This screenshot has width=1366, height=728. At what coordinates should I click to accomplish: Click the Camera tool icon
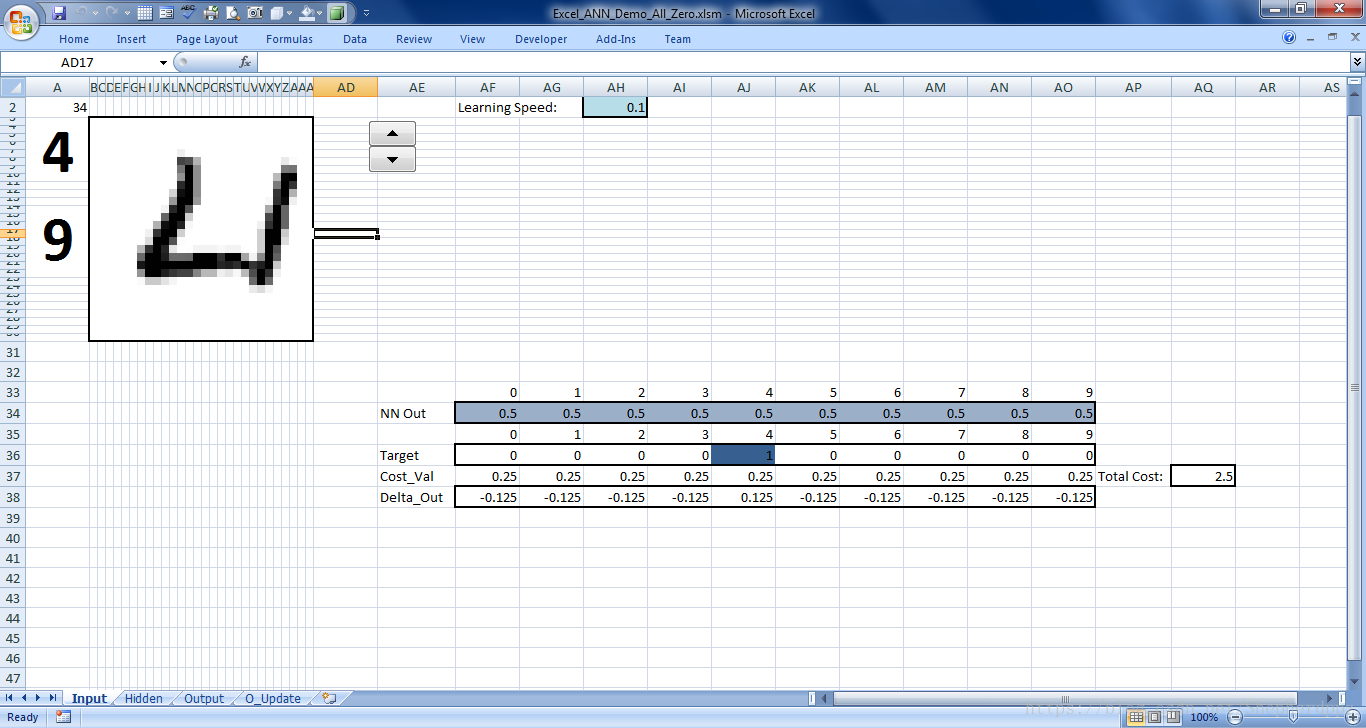pos(255,13)
